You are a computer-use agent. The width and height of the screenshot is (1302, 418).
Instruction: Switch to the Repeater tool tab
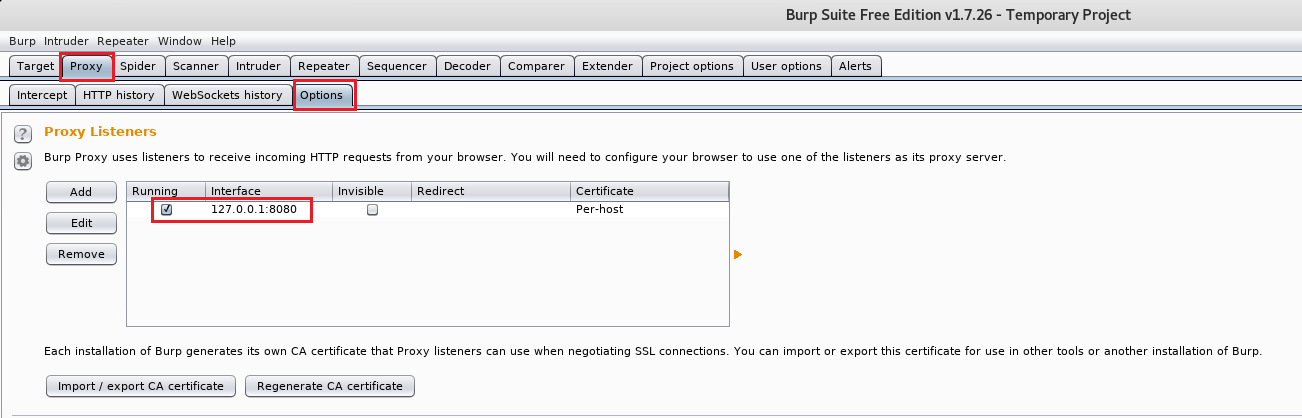click(324, 66)
